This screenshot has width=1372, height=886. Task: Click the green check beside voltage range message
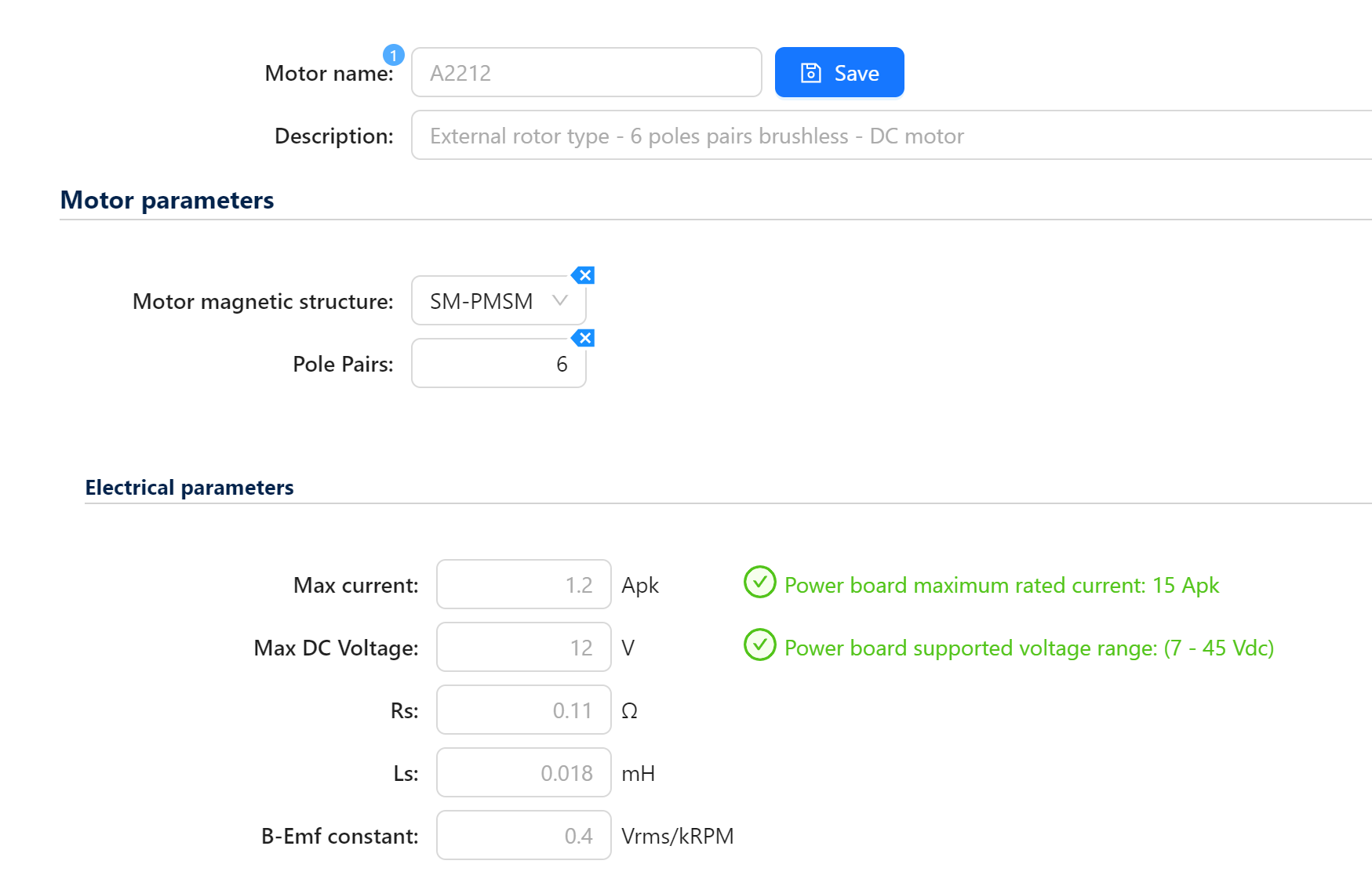tap(759, 648)
